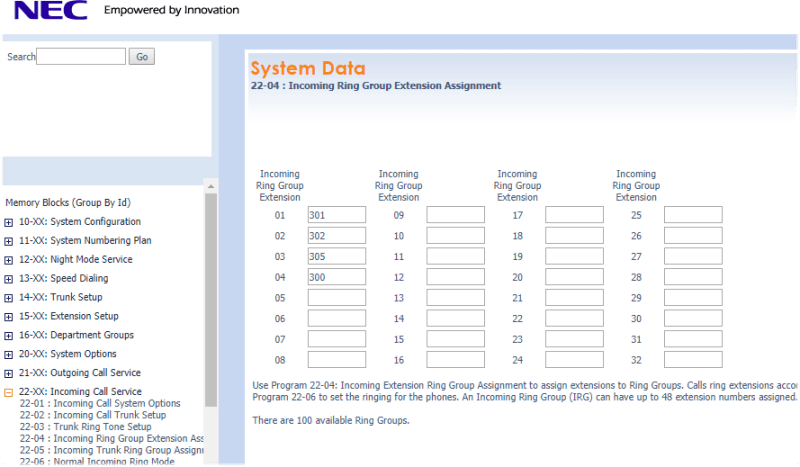Expand 21-XX: Outgoing Call Service

[9, 374]
